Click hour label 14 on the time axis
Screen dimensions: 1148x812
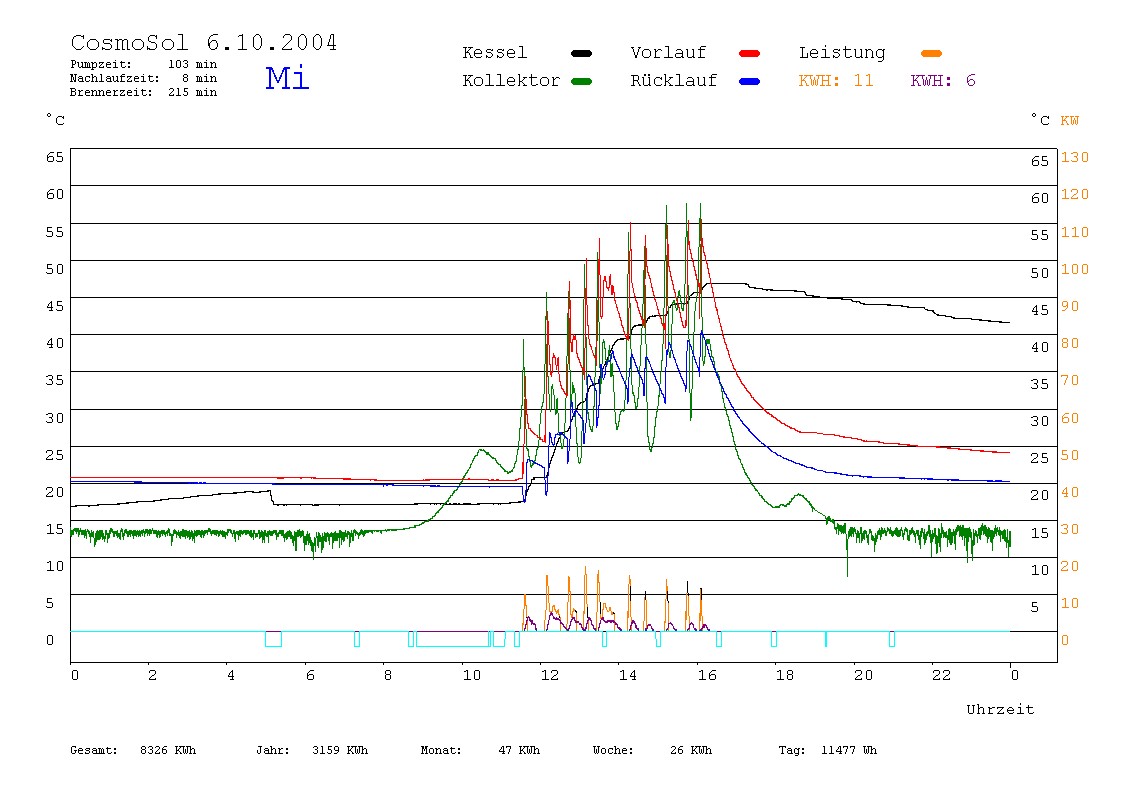pos(627,675)
